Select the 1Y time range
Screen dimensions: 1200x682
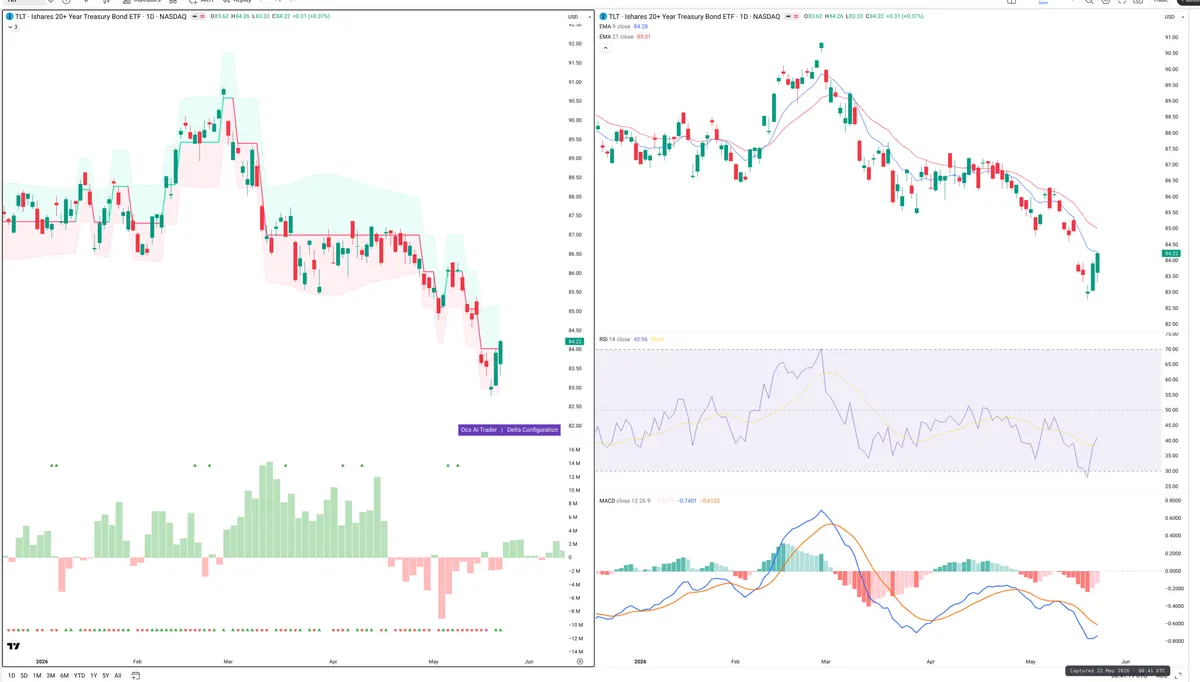pyautogui.click(x=94, y=676)
